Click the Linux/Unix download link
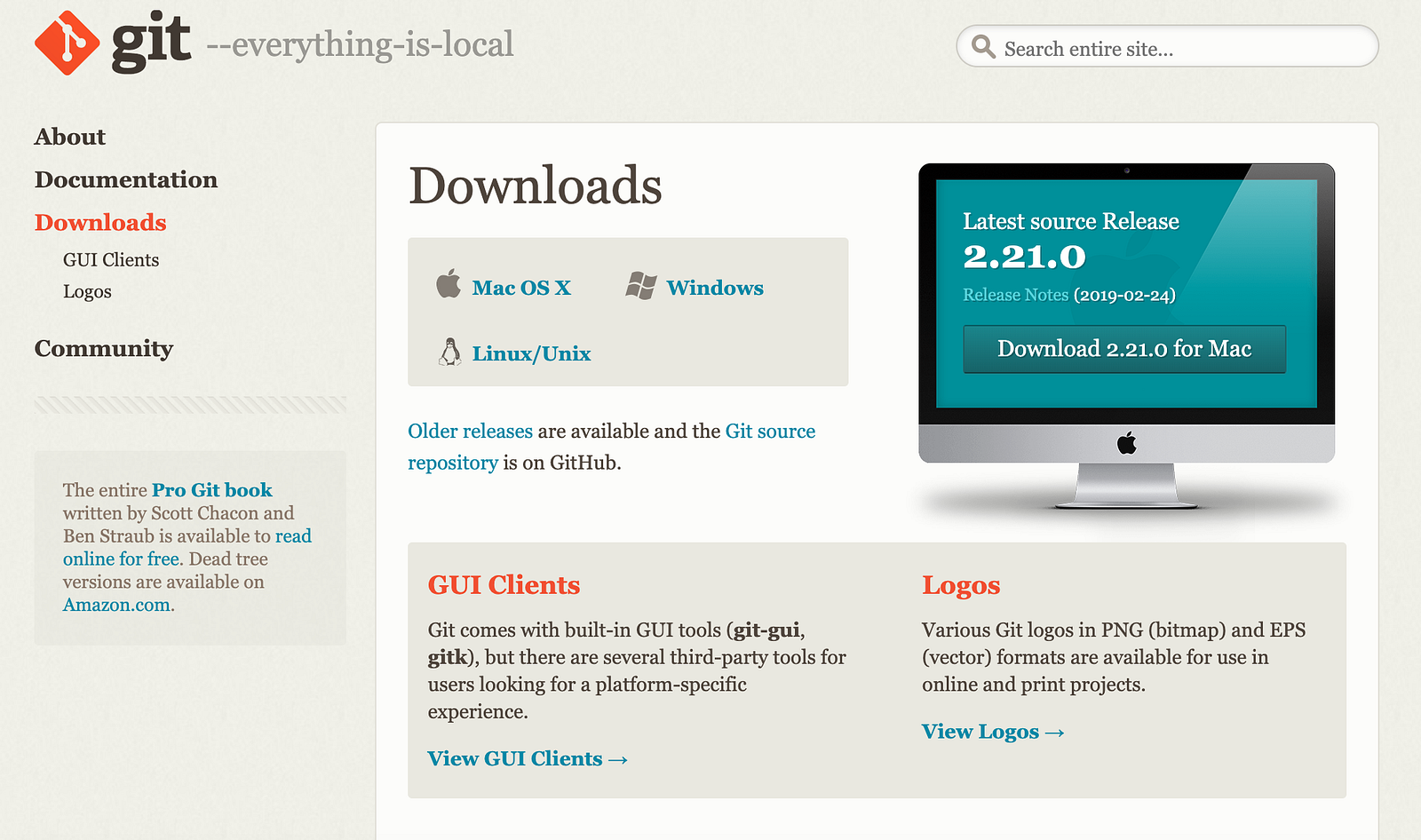The height and width of the screenshot is (840, 1421). (531, 353)
